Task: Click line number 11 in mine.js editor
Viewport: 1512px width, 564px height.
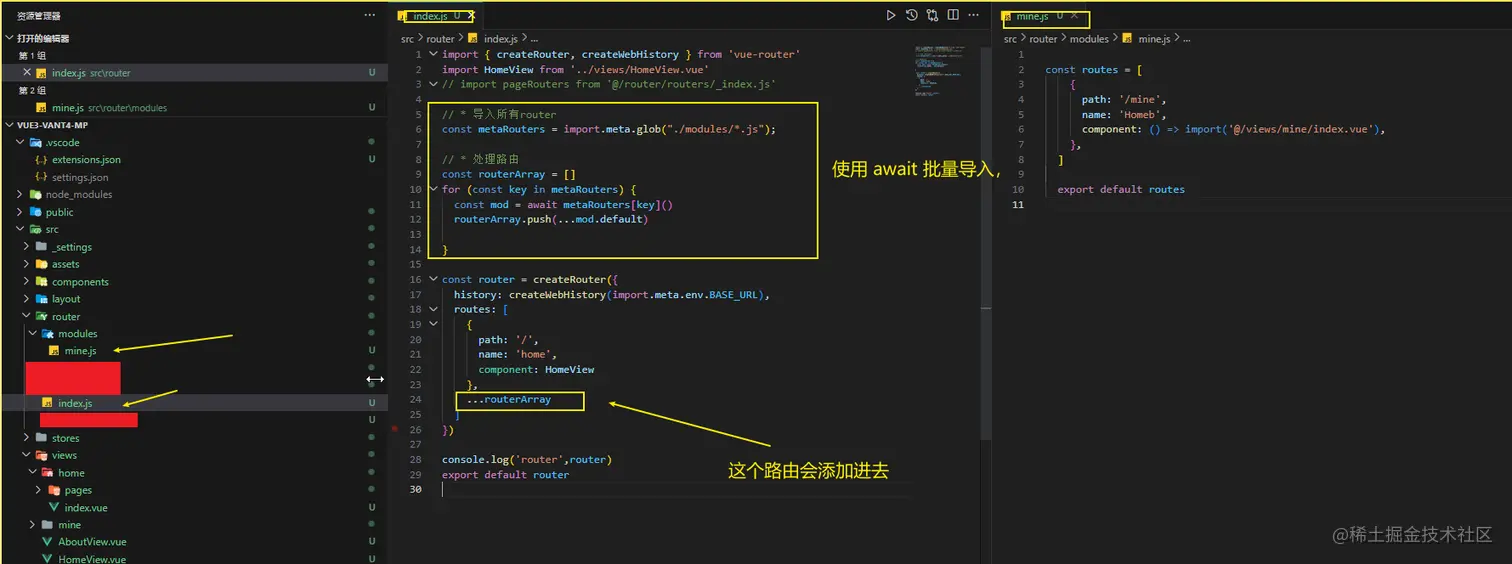Action: click(x=1018, y=204)
